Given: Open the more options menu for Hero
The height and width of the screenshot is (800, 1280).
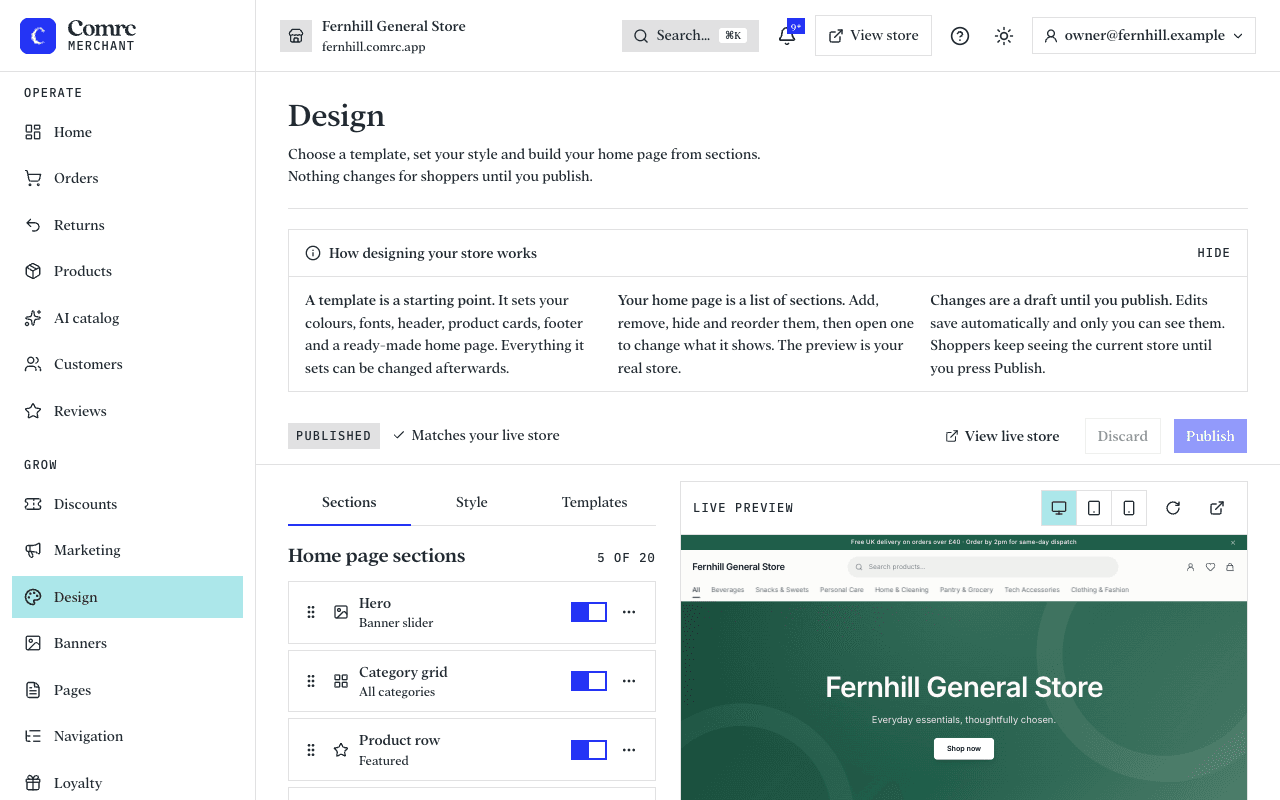Looking at the screenshot, I should (629, 612).
